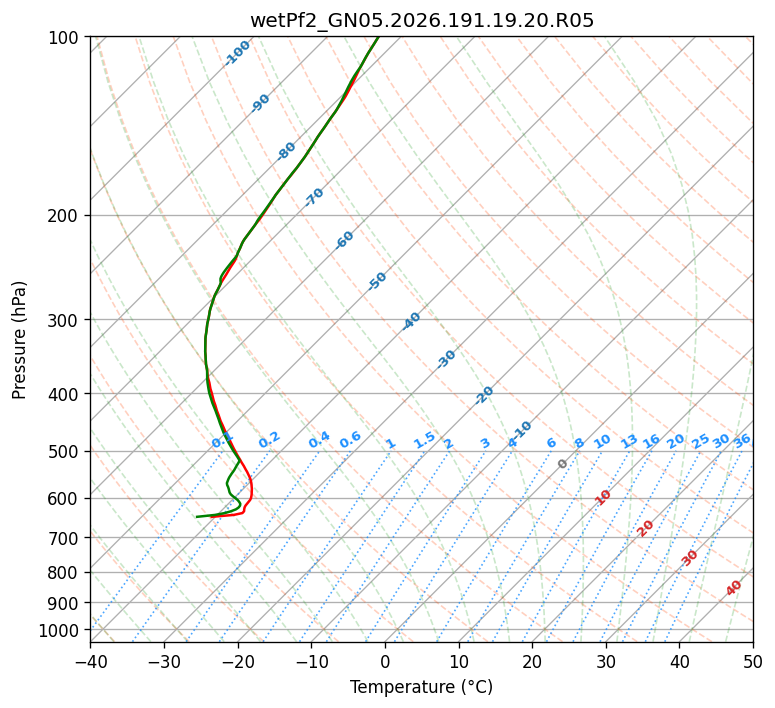
Task: Click the 36 mixing ratio label
Action: click(742, 441)
